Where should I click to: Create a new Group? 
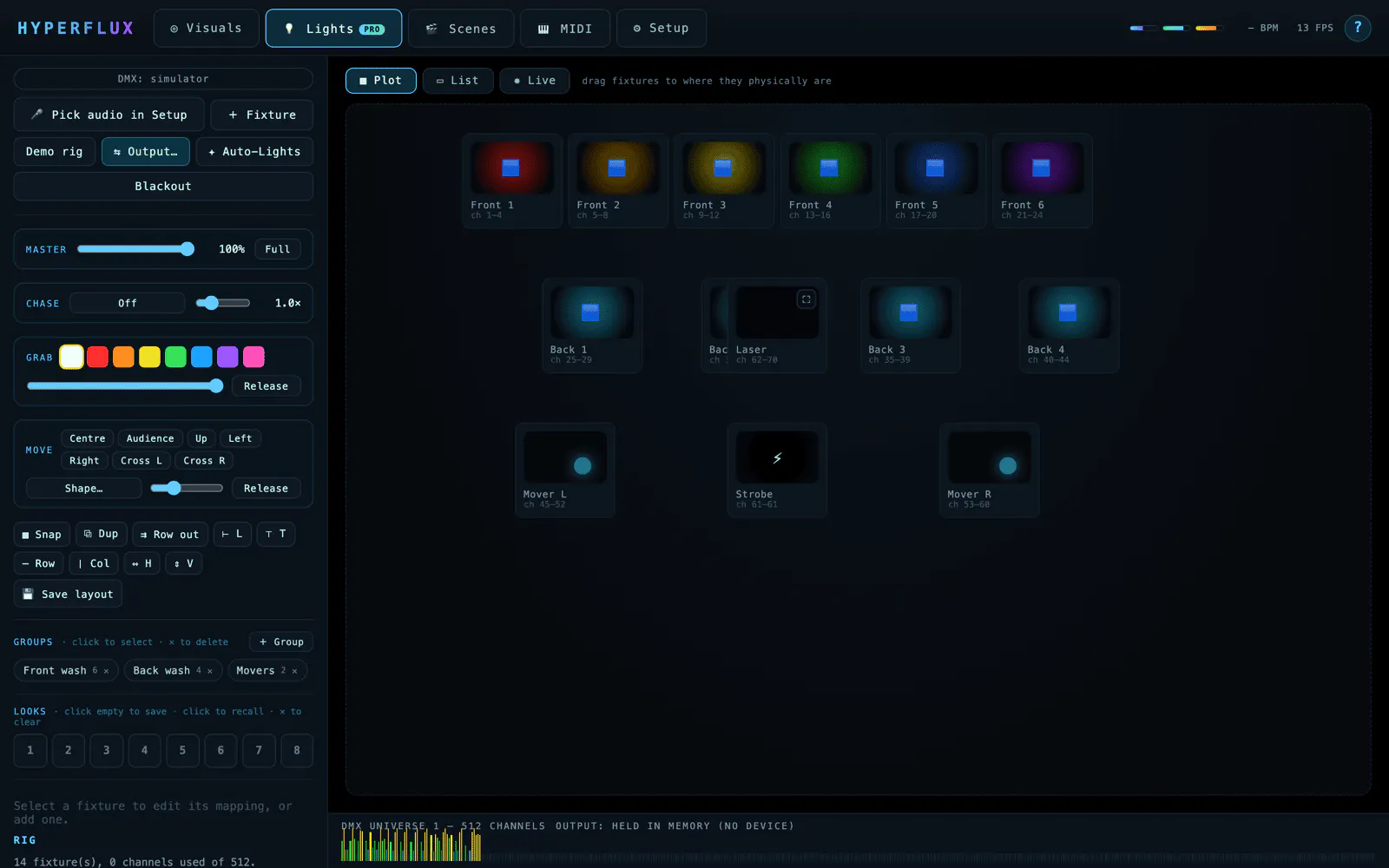[281, 642]
